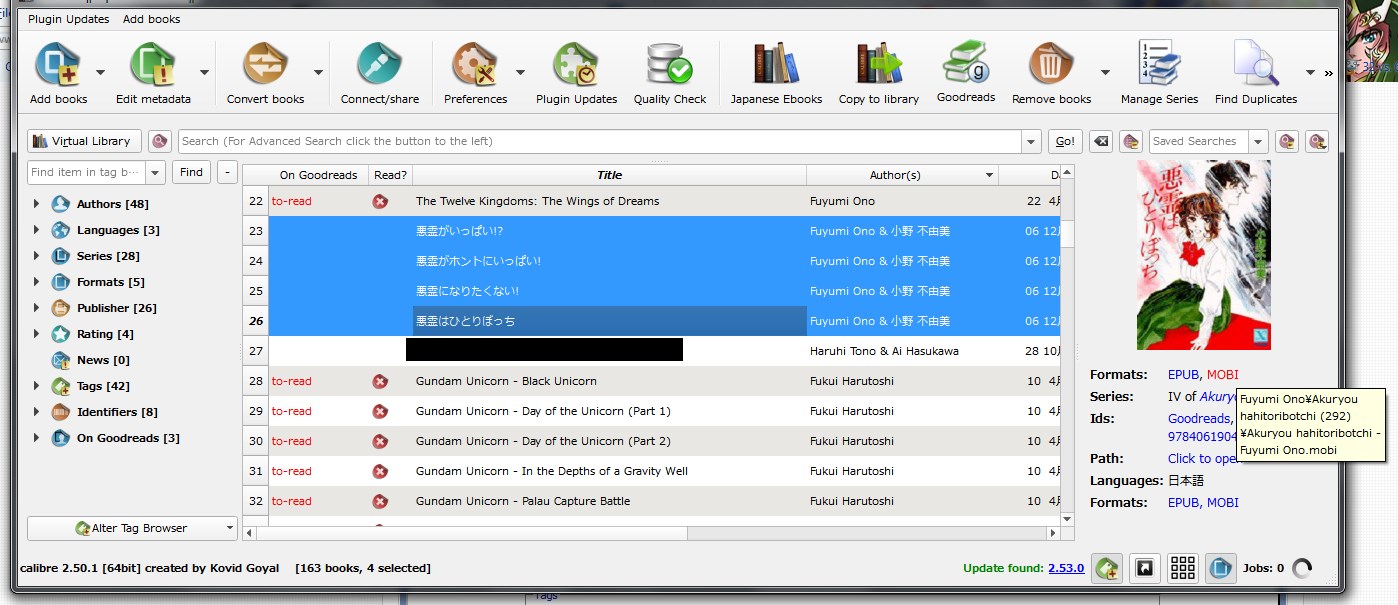1398x605 pixels.
Task: Expand Identifiers [8] category
Action: [36, 412]
